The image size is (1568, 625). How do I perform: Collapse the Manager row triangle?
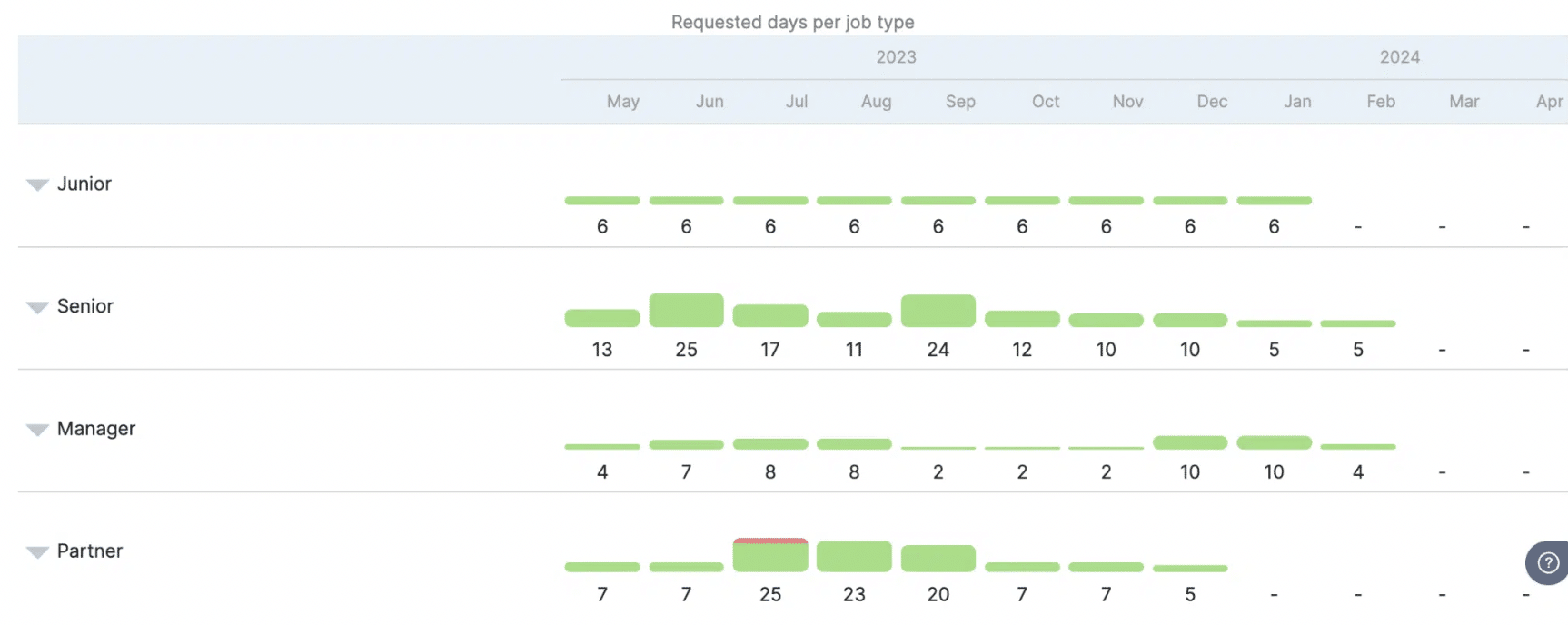[x=37, y=430]
